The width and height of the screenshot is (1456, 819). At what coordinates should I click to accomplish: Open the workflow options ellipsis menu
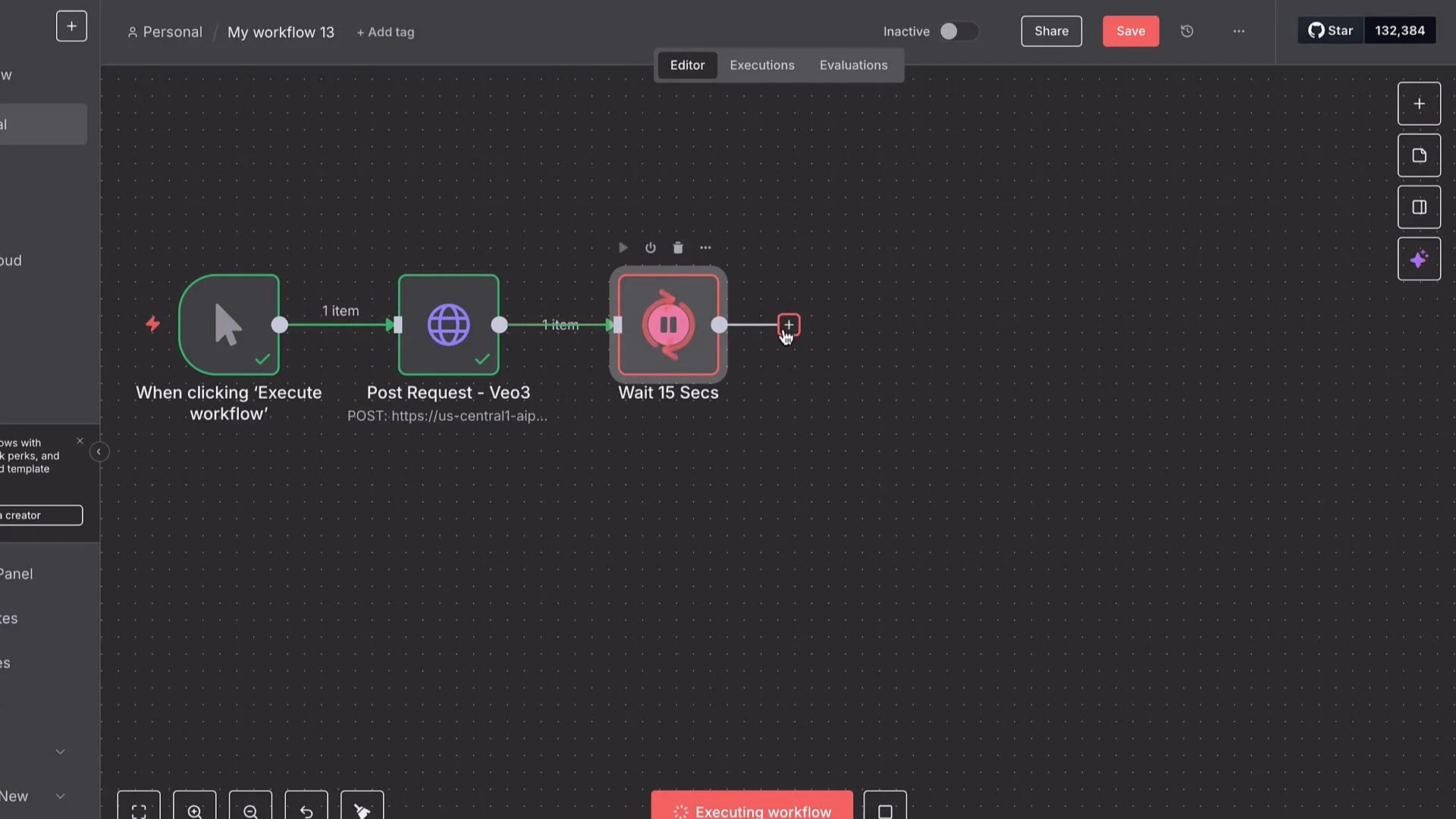click(x=1238, y=31)
